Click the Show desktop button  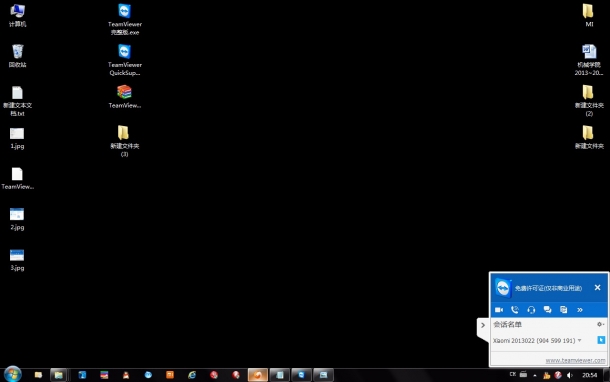pos(606,375)
